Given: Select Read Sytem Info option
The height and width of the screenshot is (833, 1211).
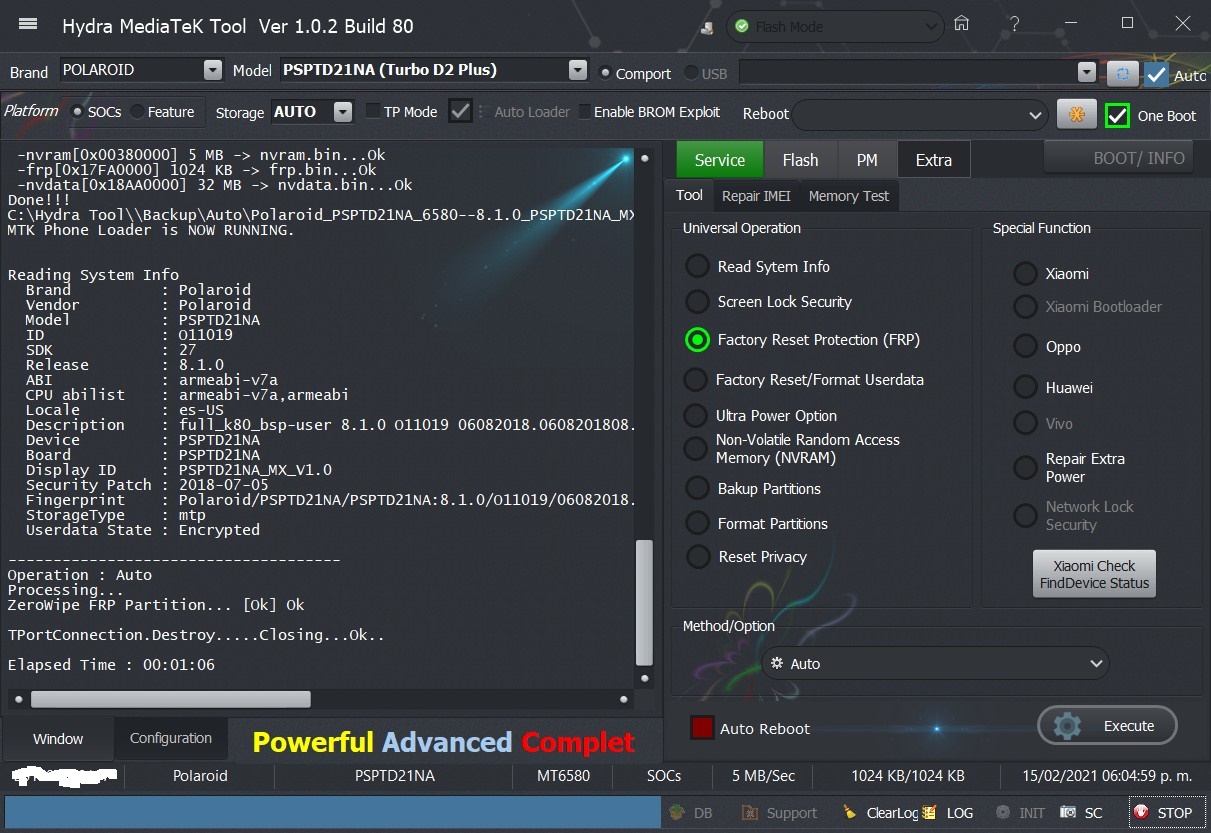Looking at the screenshot, I should pos(697,266).
